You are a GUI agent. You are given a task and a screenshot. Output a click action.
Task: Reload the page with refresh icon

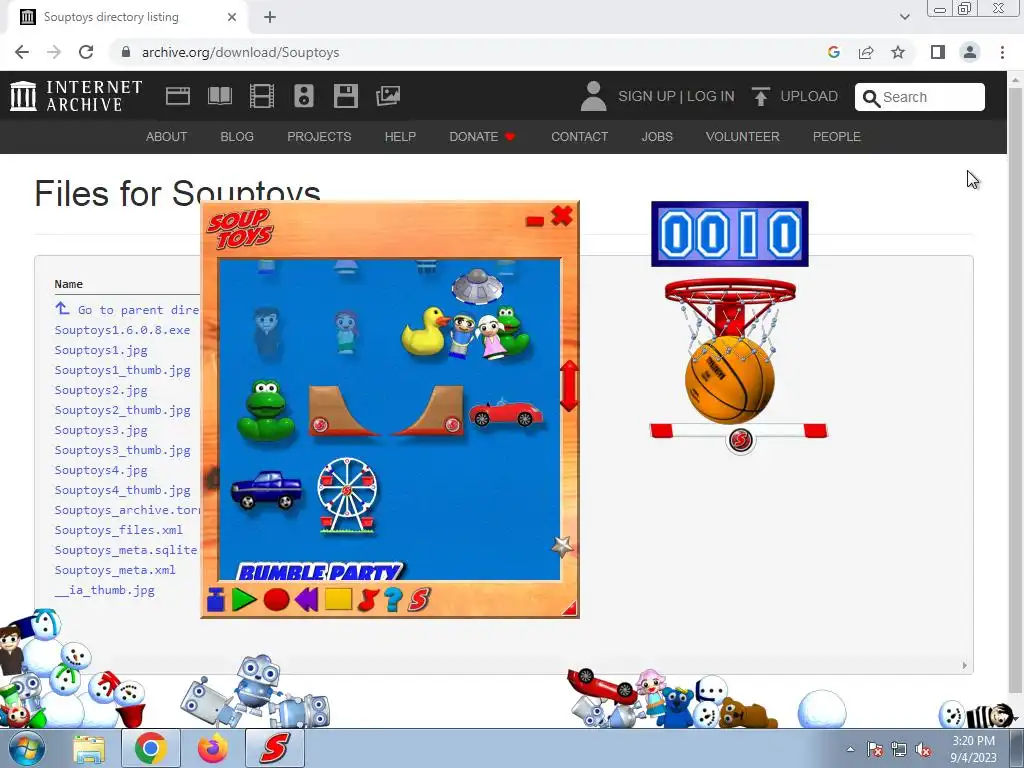(86, 52)
